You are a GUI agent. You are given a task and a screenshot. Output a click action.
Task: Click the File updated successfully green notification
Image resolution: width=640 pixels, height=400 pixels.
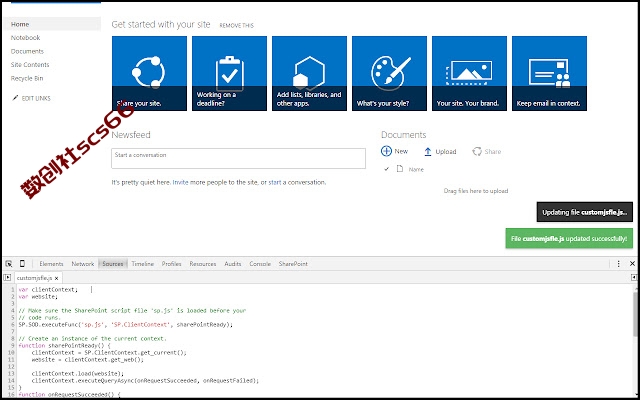click(569, 238)
